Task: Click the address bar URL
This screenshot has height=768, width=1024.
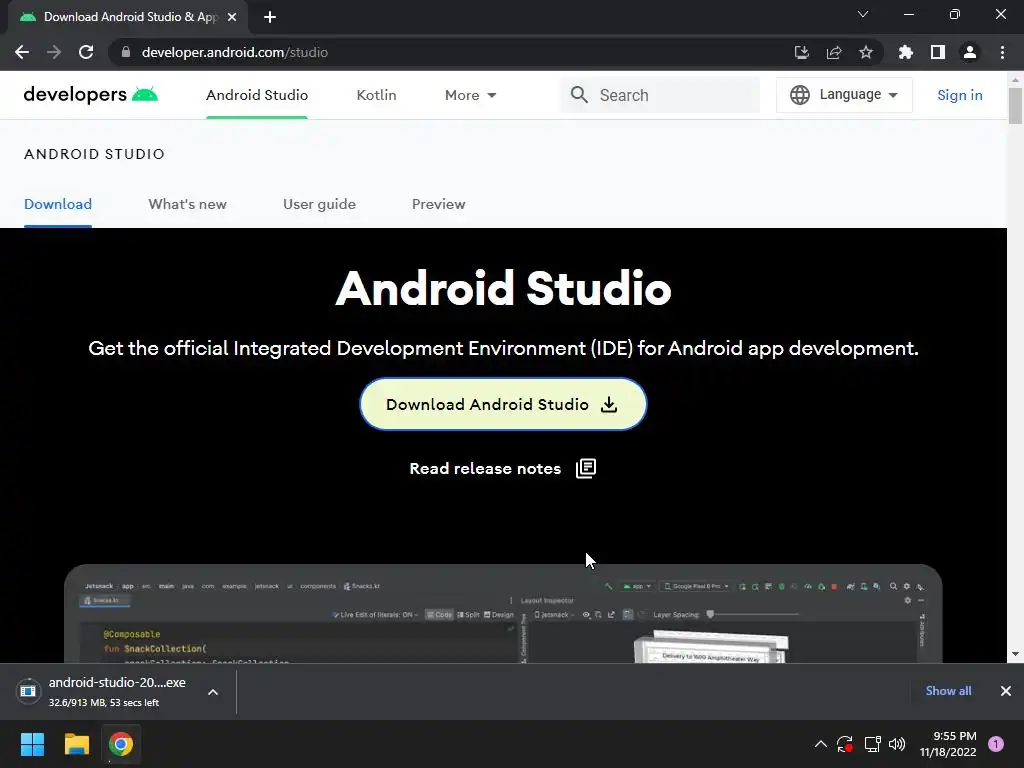Action: 234,52
